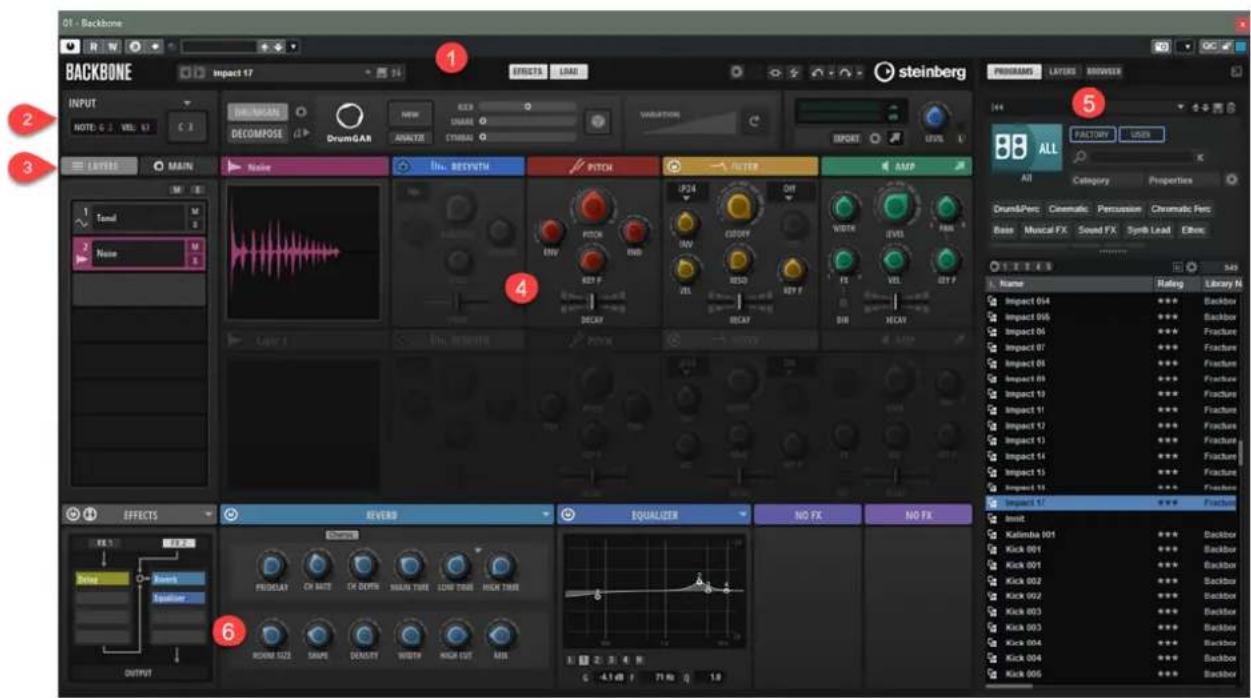Click the regenerate variation arrow icon
Viewport: 1251px width, 698px height.
coord(754,121)
